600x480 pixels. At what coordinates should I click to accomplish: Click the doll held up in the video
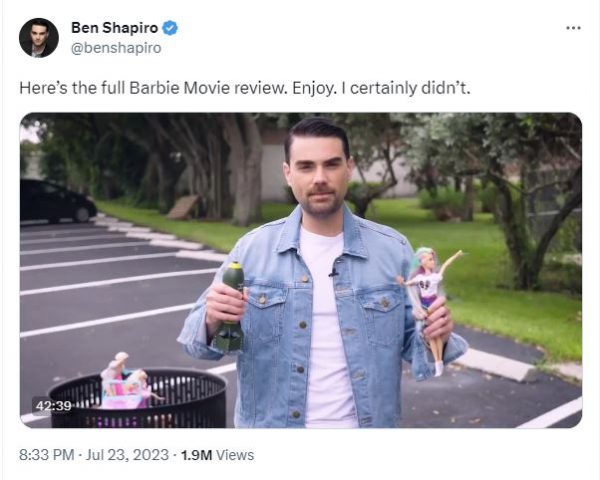pyautogui.click(x=430, y=310)
